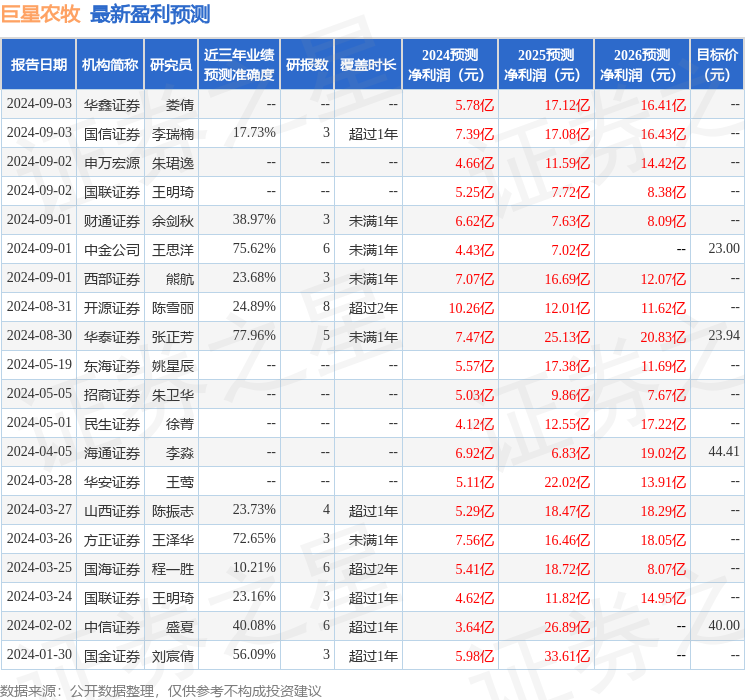This screenshot has height=700, width=745.
Task: Click 山西证券 institution cell
Action: (x=112, y=511)
